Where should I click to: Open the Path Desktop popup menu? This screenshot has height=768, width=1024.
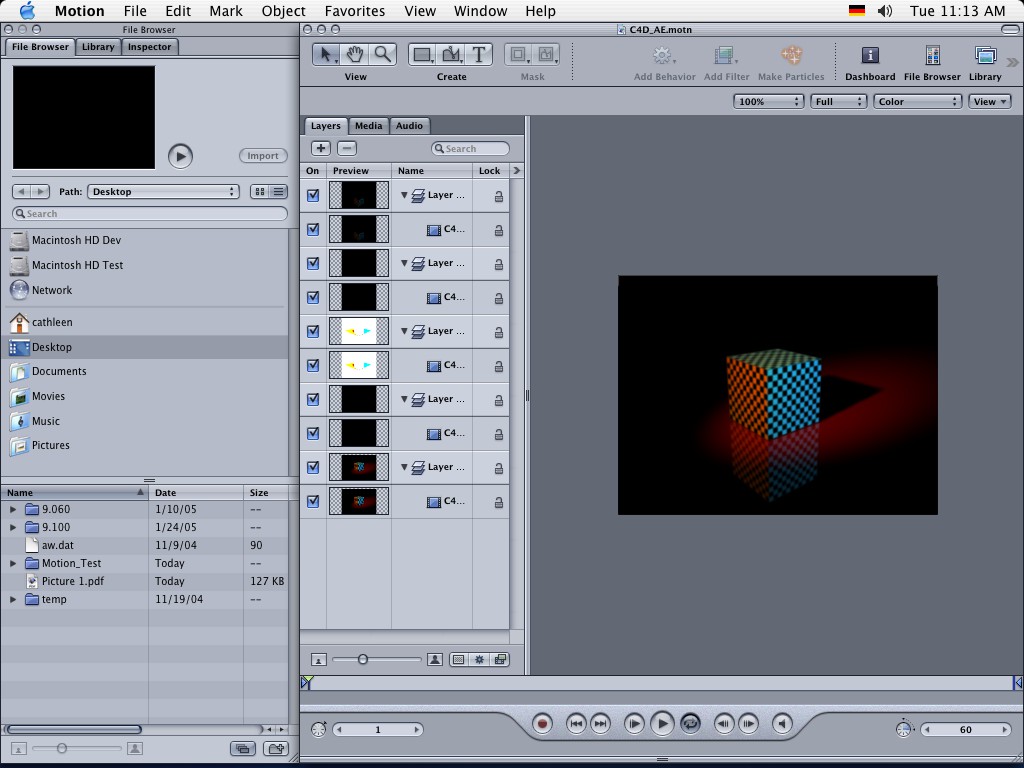click(163, 192)
